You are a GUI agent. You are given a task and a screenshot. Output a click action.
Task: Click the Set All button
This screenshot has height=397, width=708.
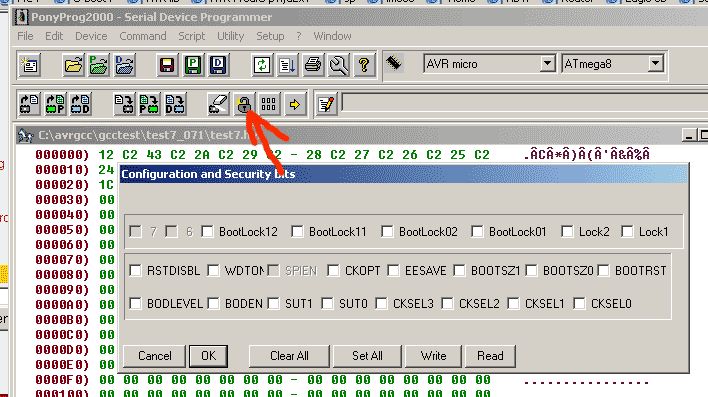pos(367,356)
